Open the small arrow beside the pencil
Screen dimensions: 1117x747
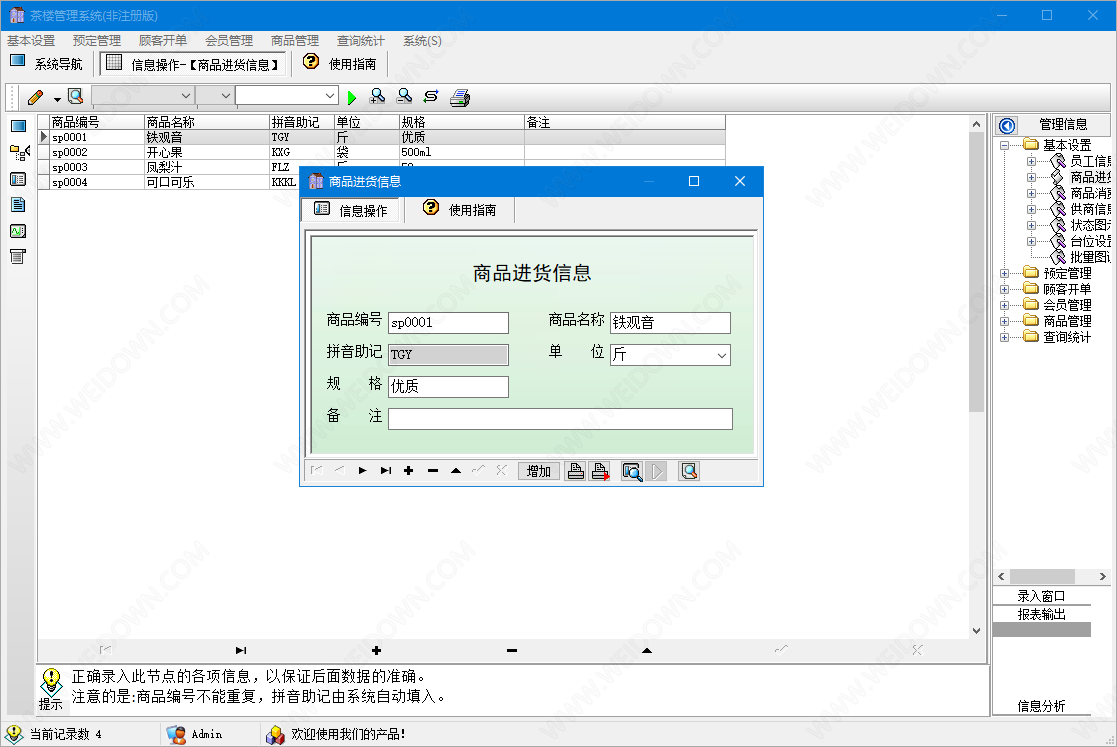tap(57, 100)
